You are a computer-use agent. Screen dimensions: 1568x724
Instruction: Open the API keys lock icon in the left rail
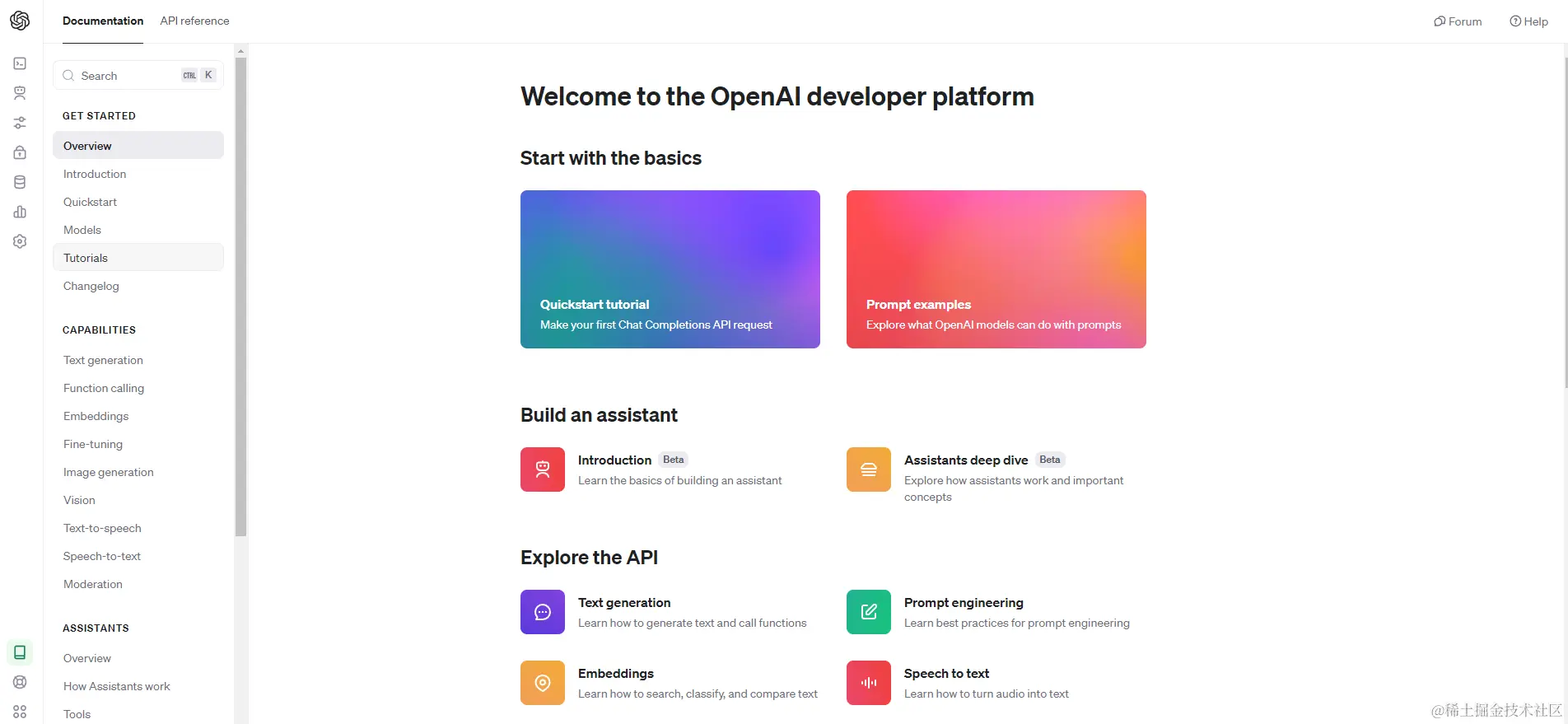pyautogui.click(x=20, y=152)
